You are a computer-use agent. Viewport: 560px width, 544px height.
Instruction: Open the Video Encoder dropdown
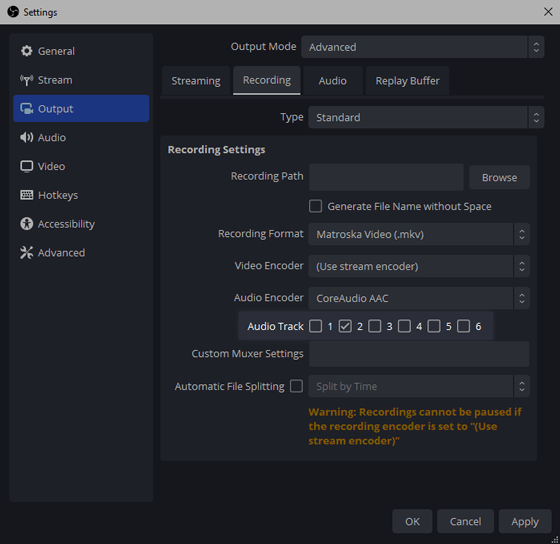(x=419, y=266)
